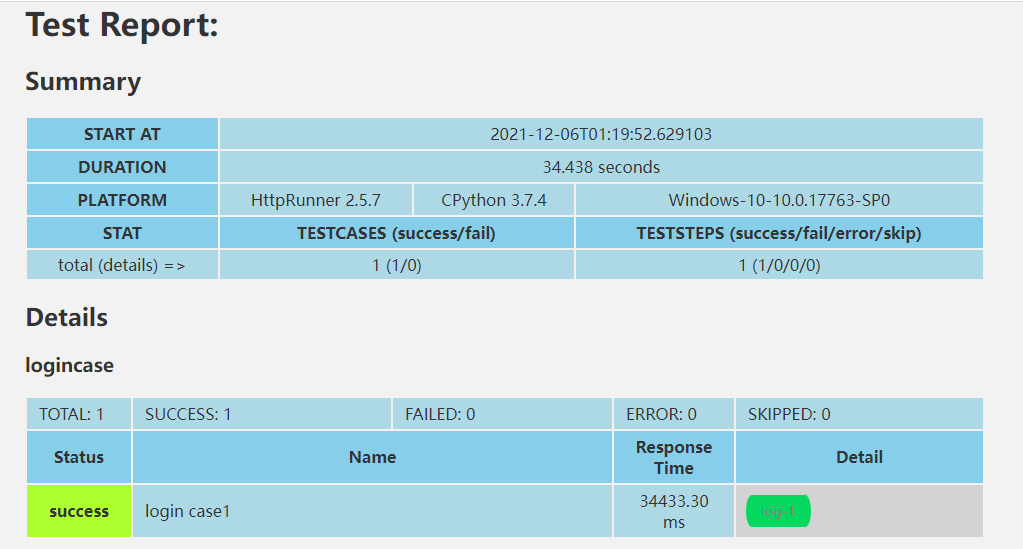Click the 'PLATFORM' row label

coord(122,200)
